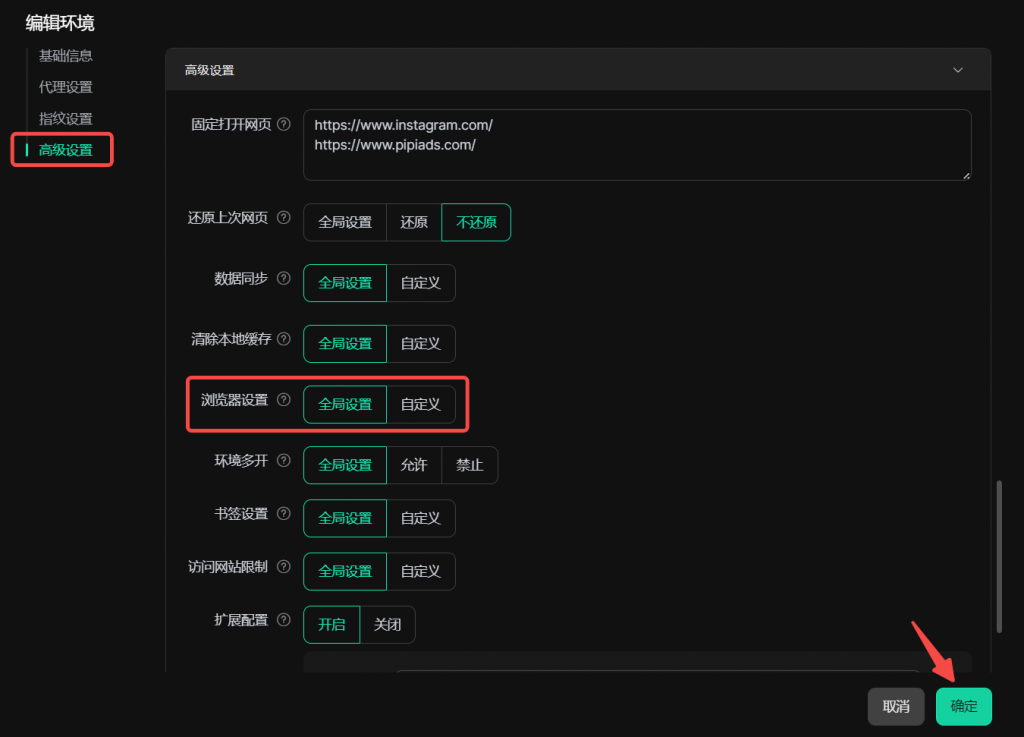The image size is (1024, 737).
Task: Click help icon next to 固定打开网页
Action: [x=284, y=125]
